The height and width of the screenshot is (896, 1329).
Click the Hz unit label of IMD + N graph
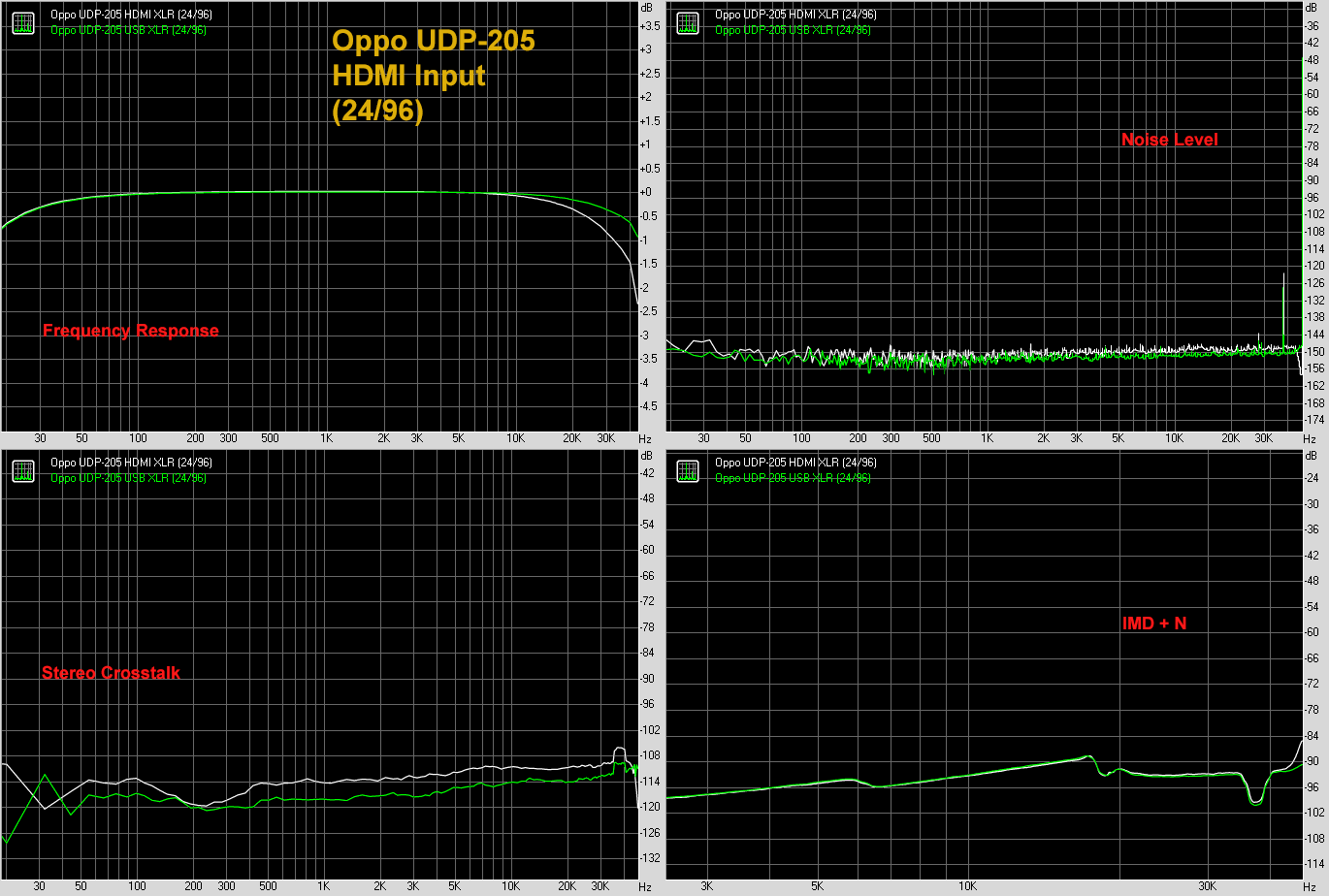pyautogui.click(x=1311, y=887)
